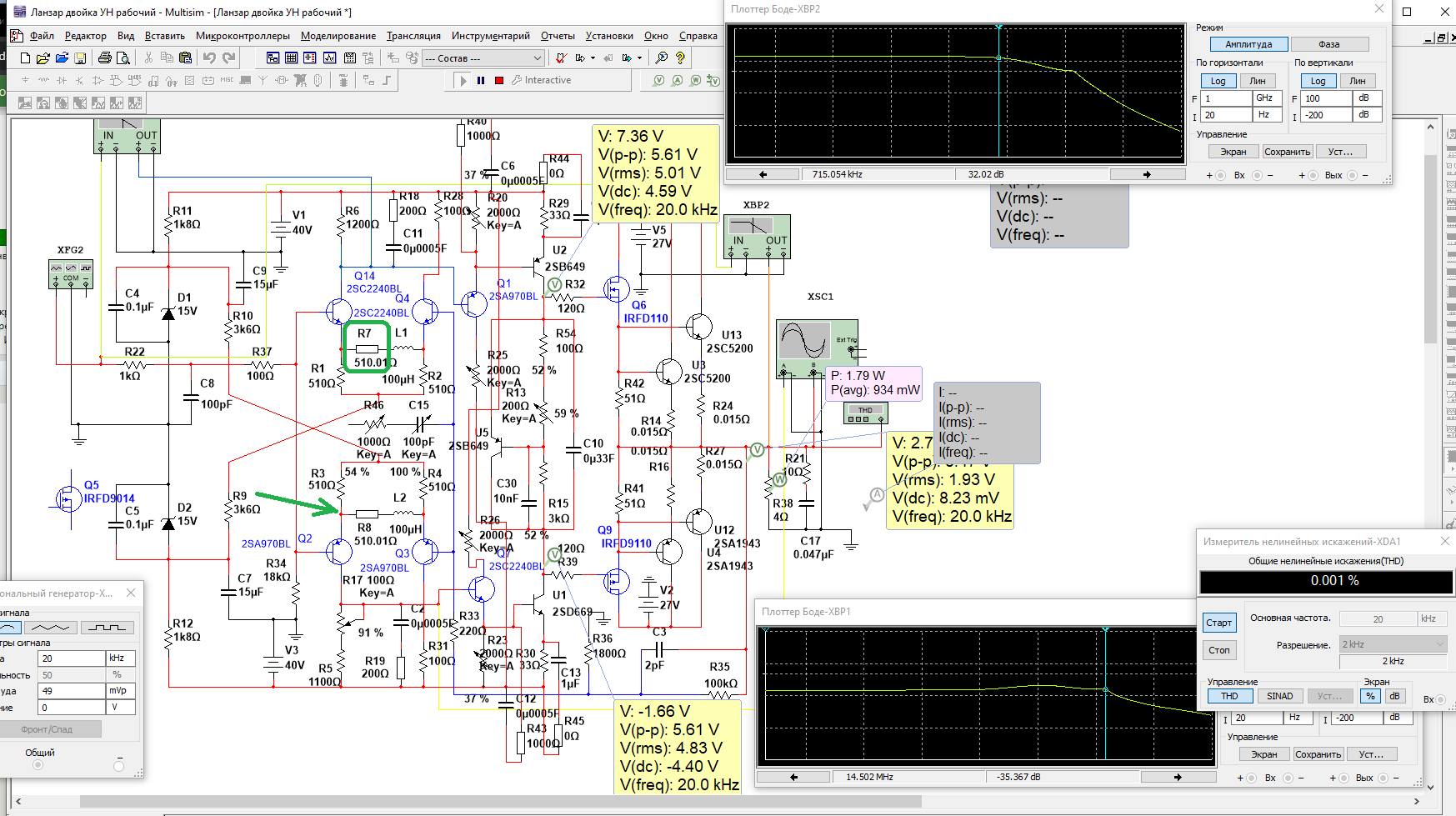Image resolution: width=1456 pixels, height=816 pixels.
Task: Open the Help question mark icon
Action: pos(680,58)
